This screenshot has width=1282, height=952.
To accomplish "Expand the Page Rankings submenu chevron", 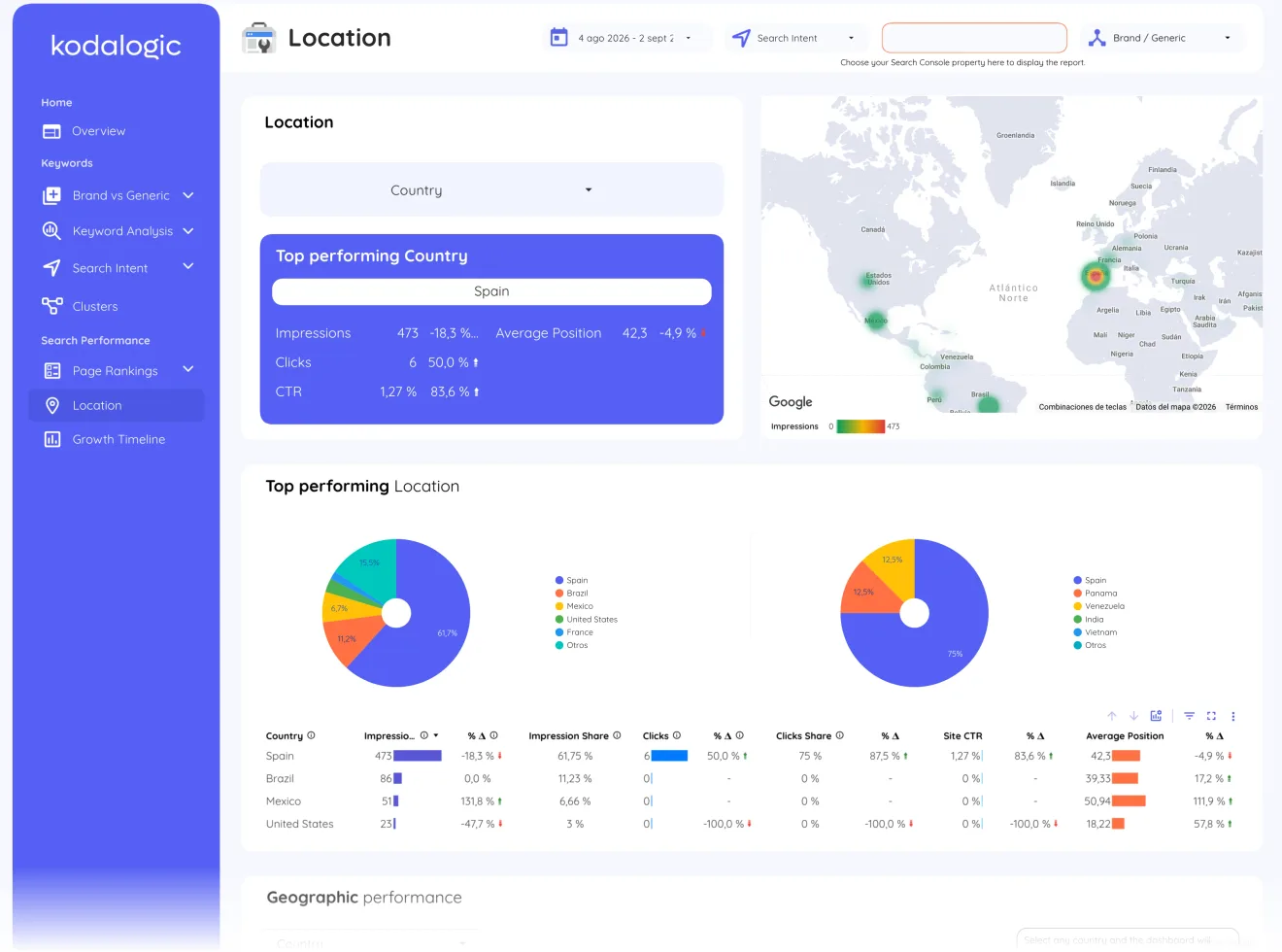I will tap(188, 369).
